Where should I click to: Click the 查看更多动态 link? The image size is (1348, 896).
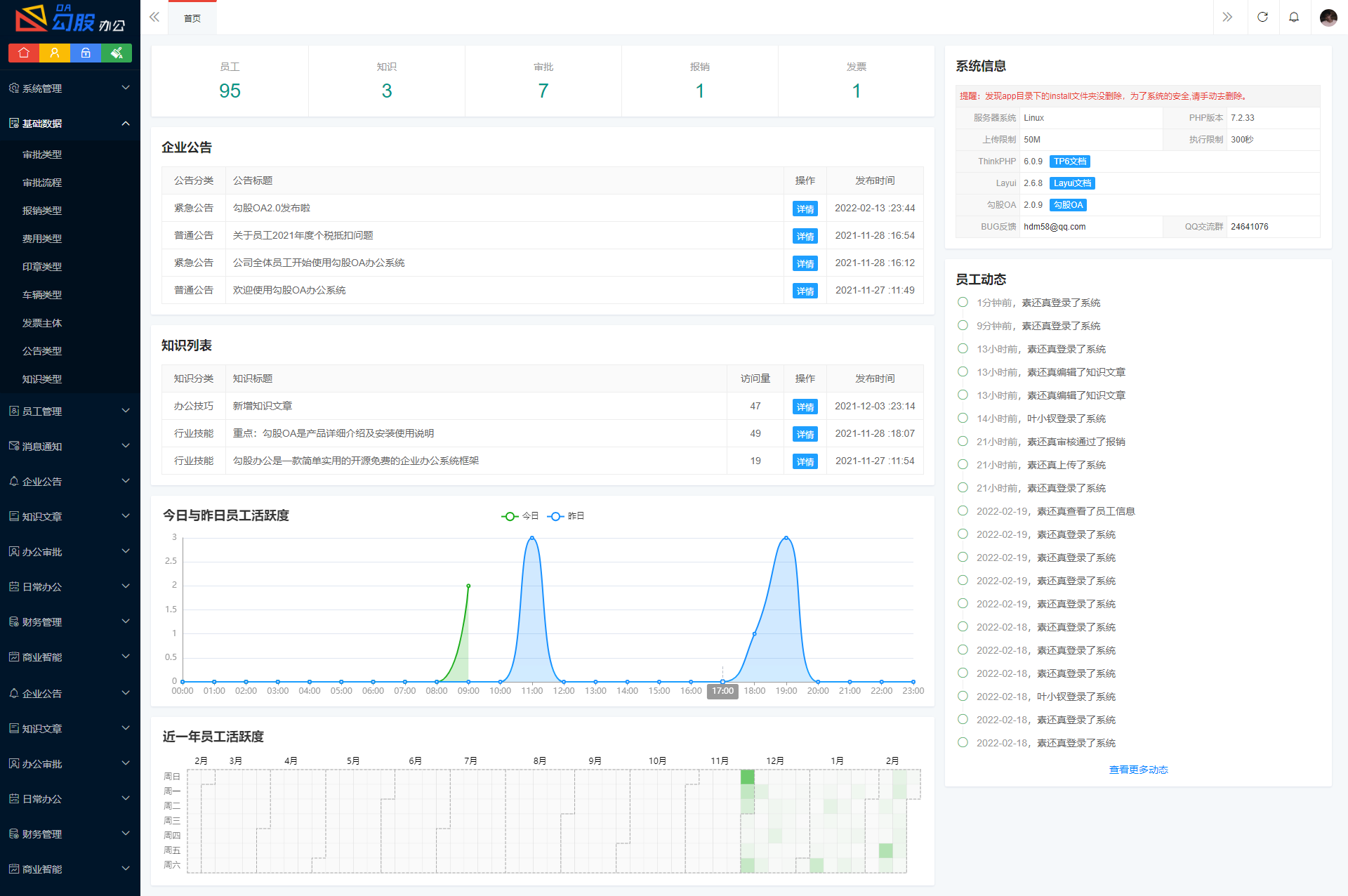[x=1138, y=770]
